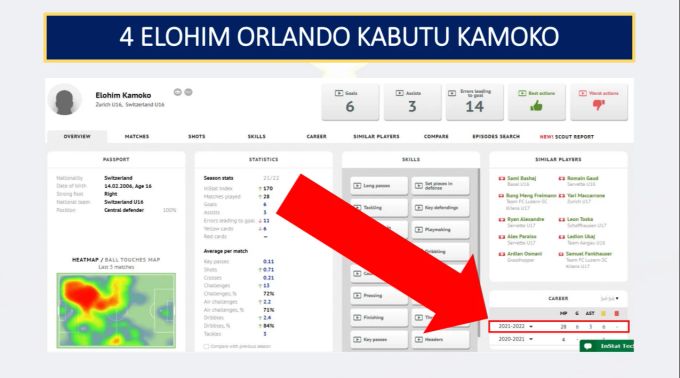The image size is (680, 378).
Task: Open the Scout Report tab
Action: 566,137
